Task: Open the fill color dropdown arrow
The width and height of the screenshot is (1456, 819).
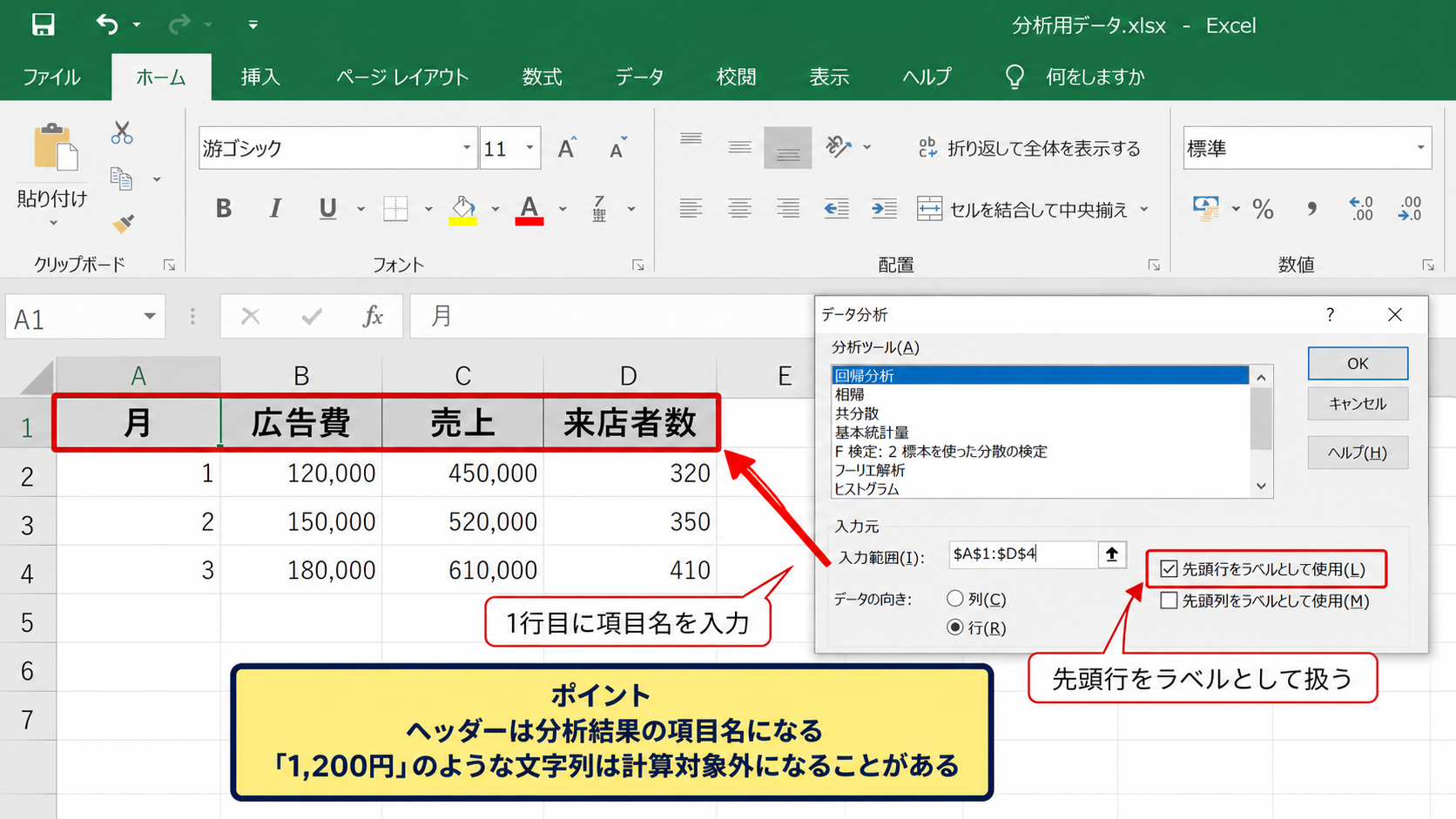Action: (495, 209)
